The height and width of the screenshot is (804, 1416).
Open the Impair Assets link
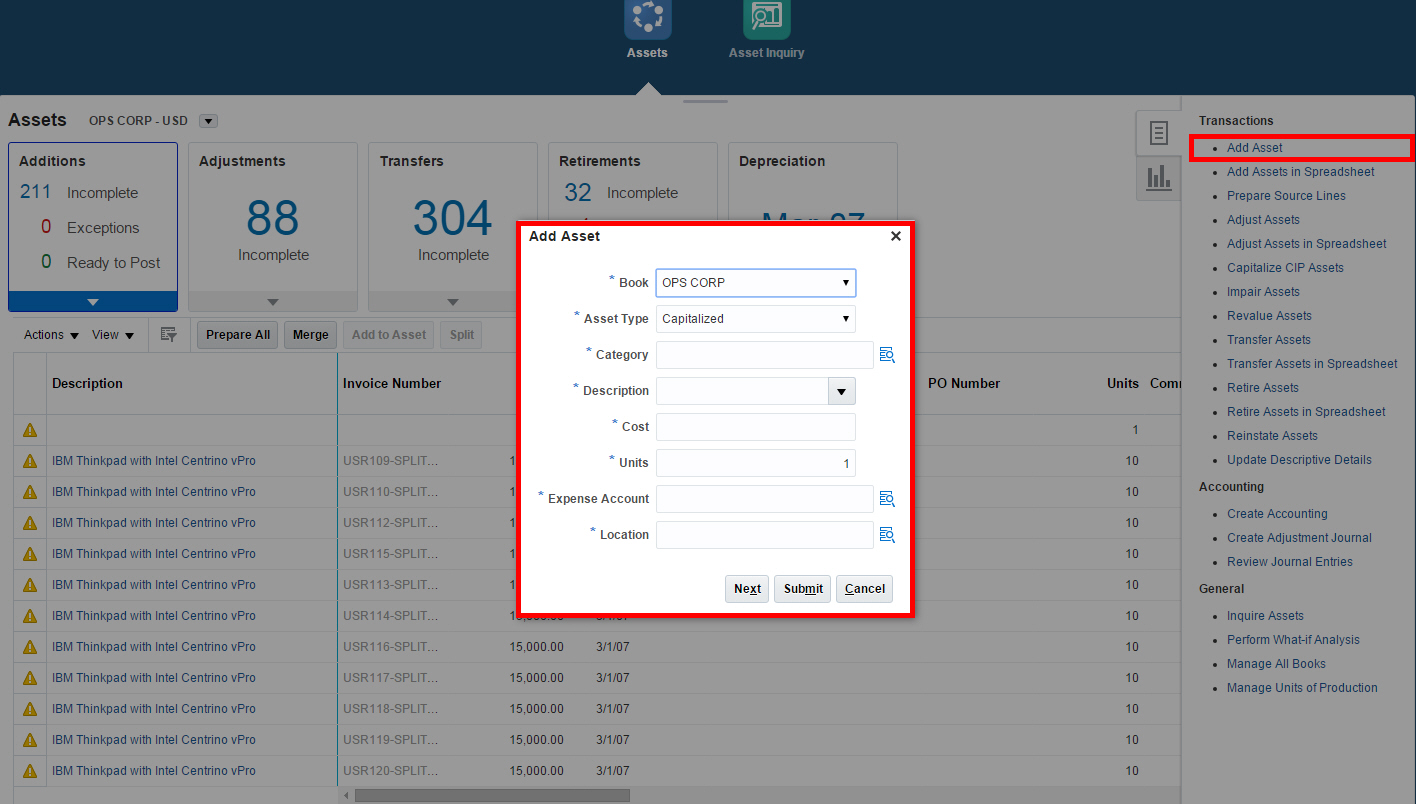point(1263,292)
